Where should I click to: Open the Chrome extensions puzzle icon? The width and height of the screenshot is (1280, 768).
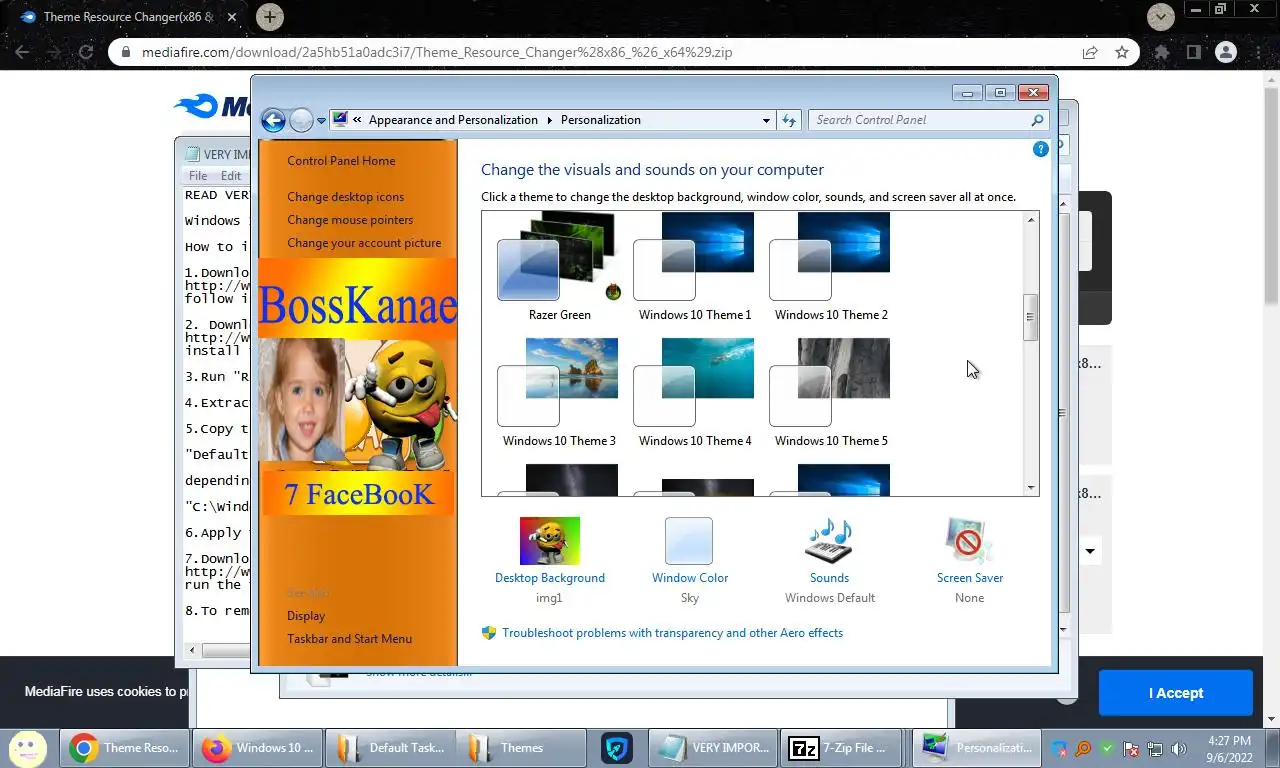pyautogui.click(x=1162, y=52)
